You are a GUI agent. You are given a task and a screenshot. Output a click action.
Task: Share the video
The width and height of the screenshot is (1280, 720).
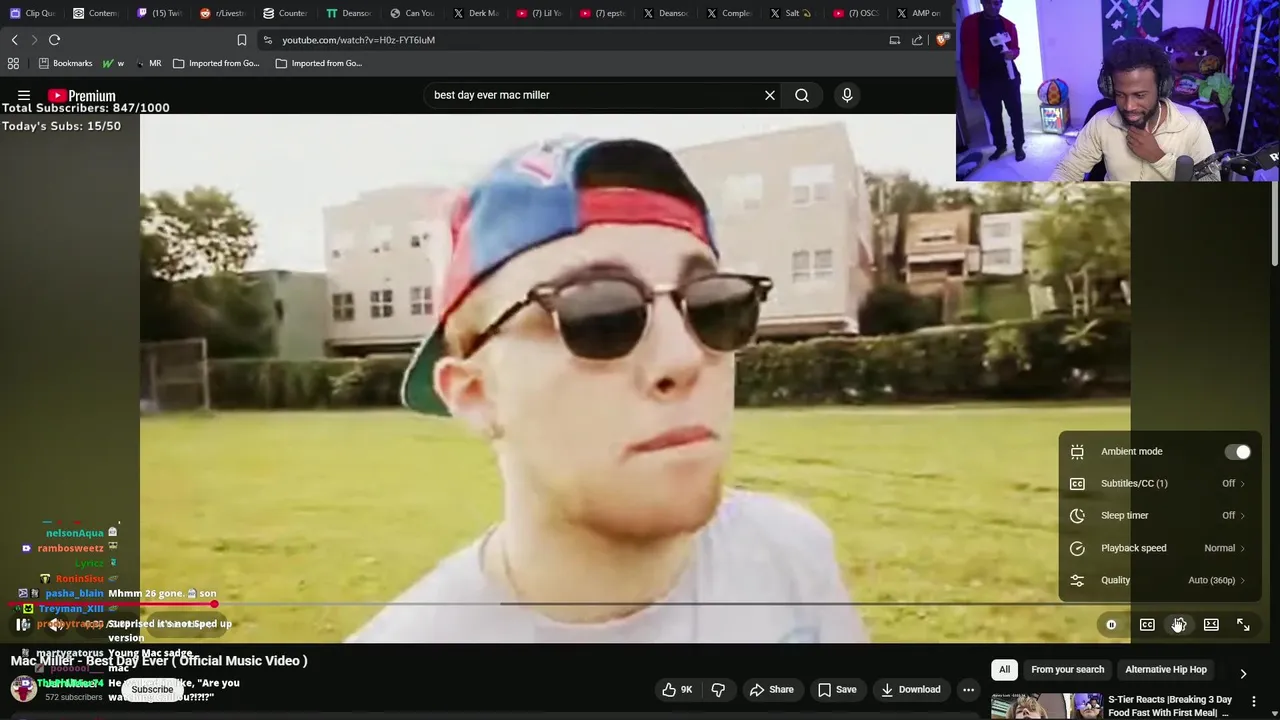point(771,689)
